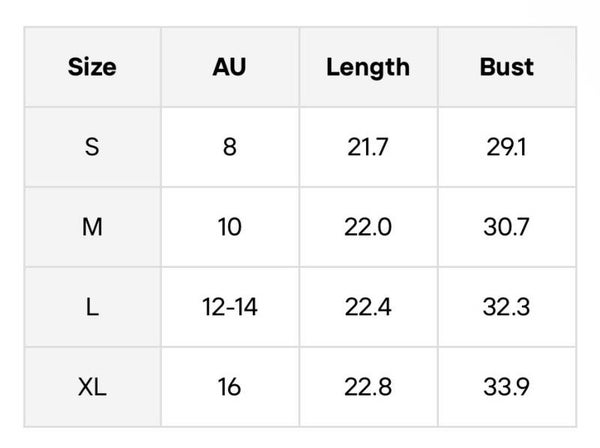Click the 30.7 bust value
This screenshot has height=448, width=600.
pos(507,227)
